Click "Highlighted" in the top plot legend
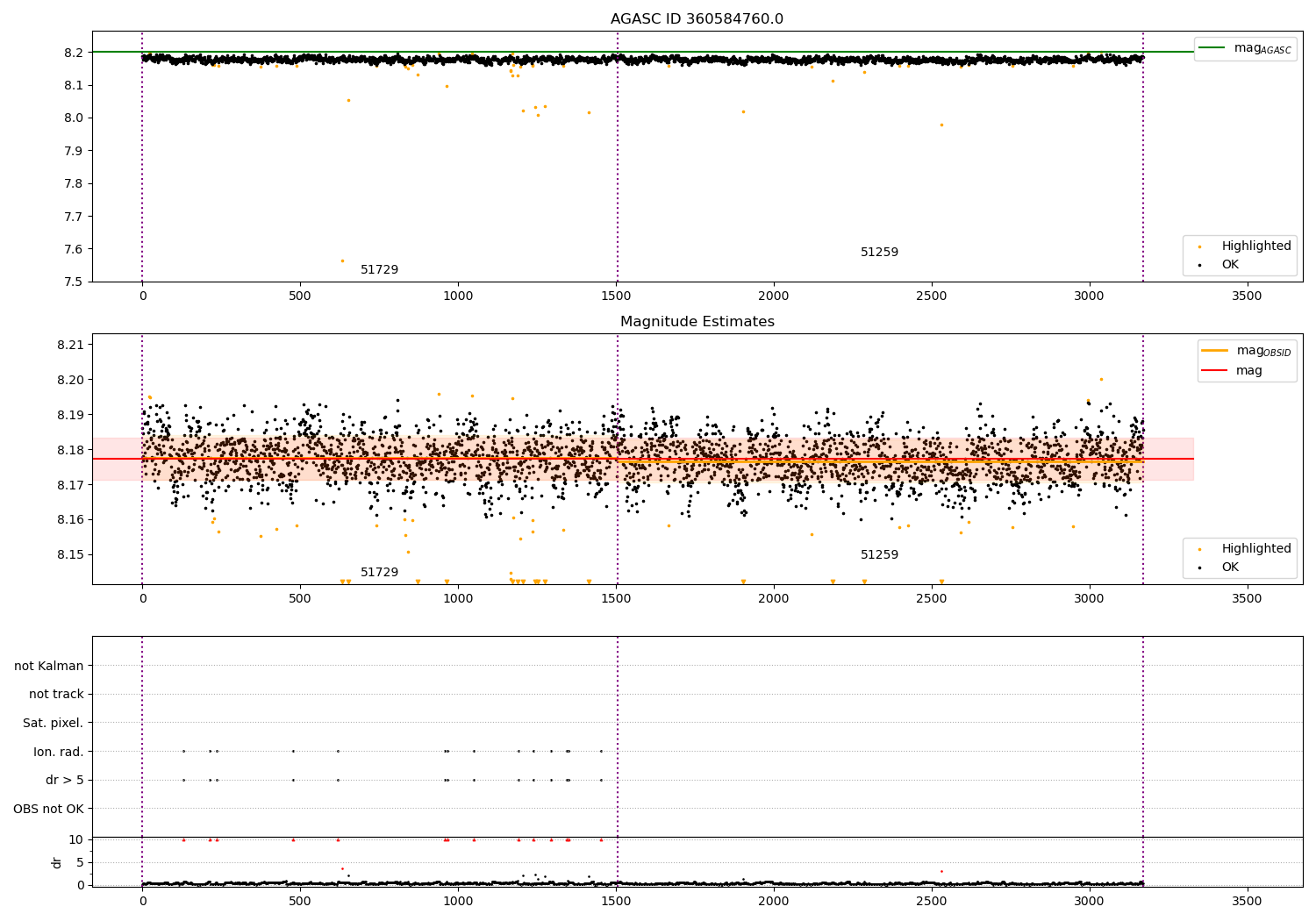This screenshot has width=1316, height=921. [x=1256, y=246]
